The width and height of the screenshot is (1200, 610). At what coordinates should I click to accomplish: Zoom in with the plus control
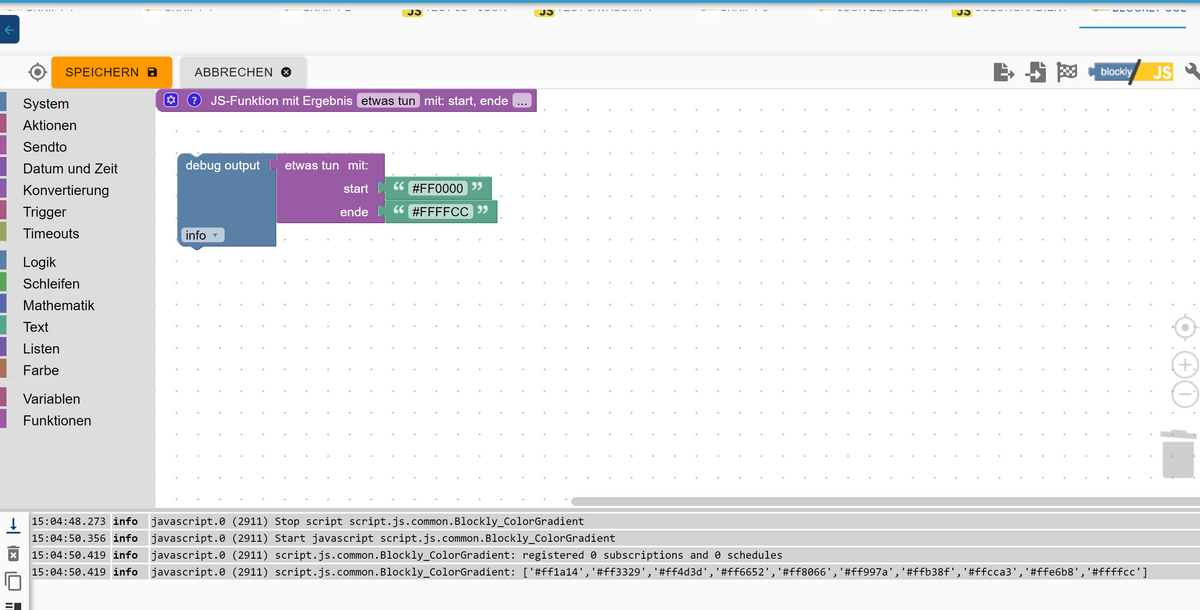pyautogui.click(x=1185, y=365)
